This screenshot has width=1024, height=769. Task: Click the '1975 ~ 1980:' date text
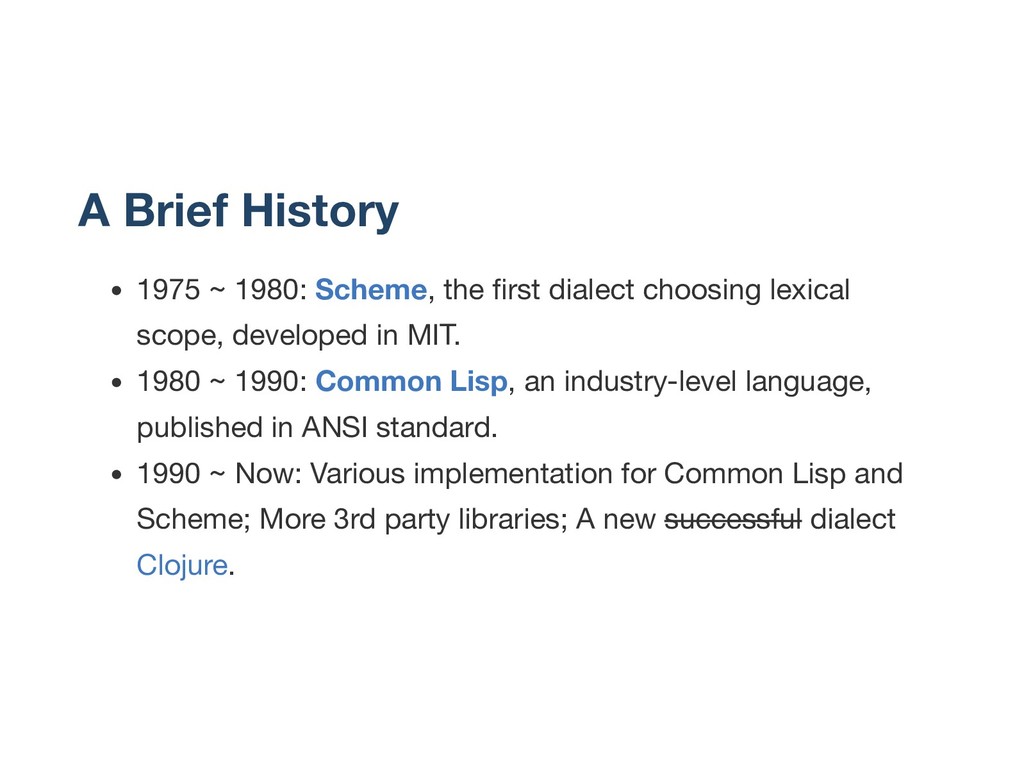[x=222, y=291]
